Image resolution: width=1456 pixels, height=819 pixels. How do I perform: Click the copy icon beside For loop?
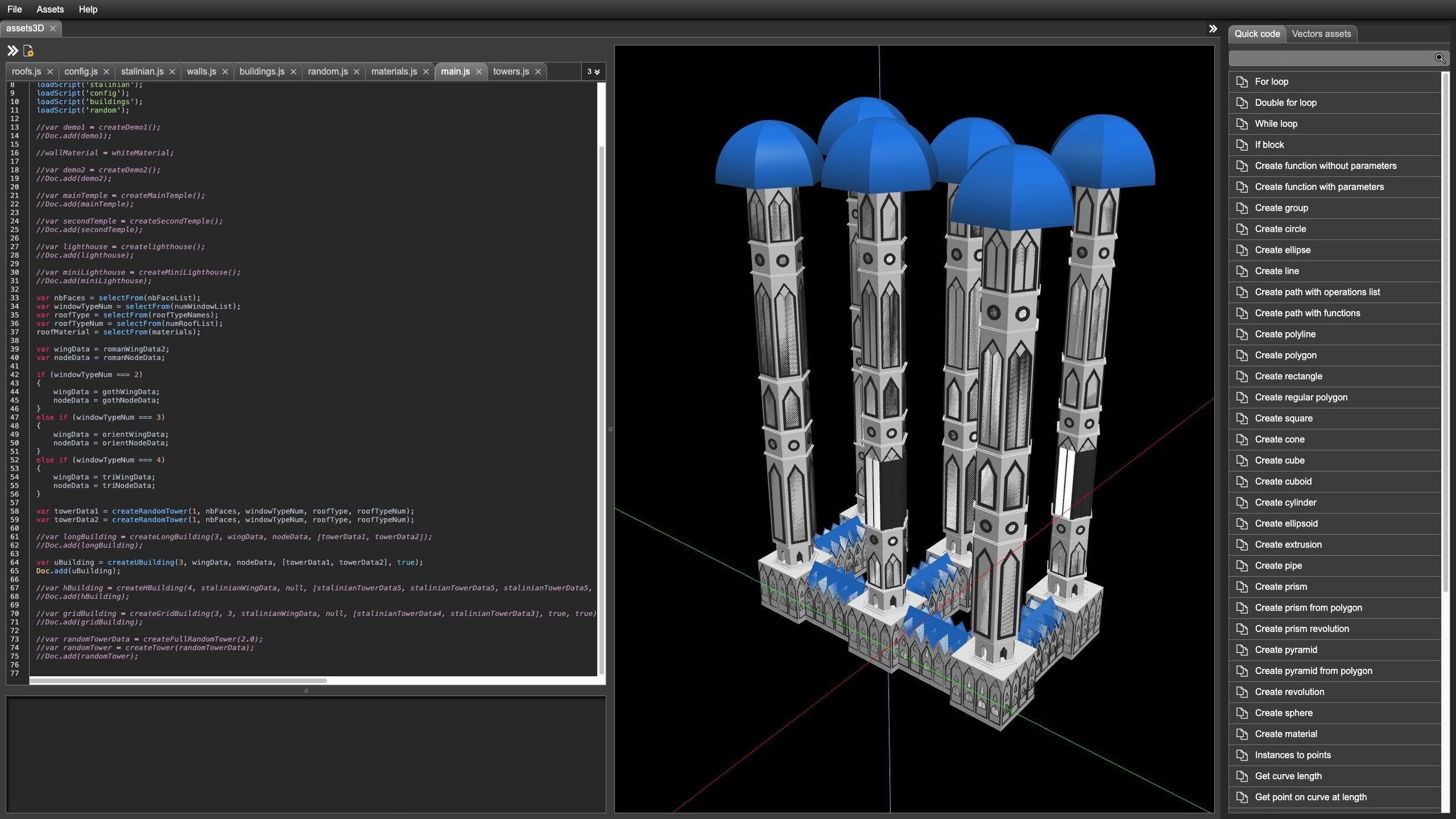pos(1242,82)
